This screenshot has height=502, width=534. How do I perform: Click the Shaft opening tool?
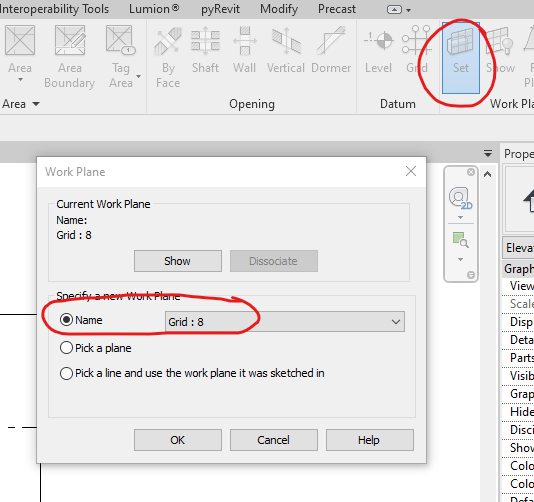click(205, 50)
